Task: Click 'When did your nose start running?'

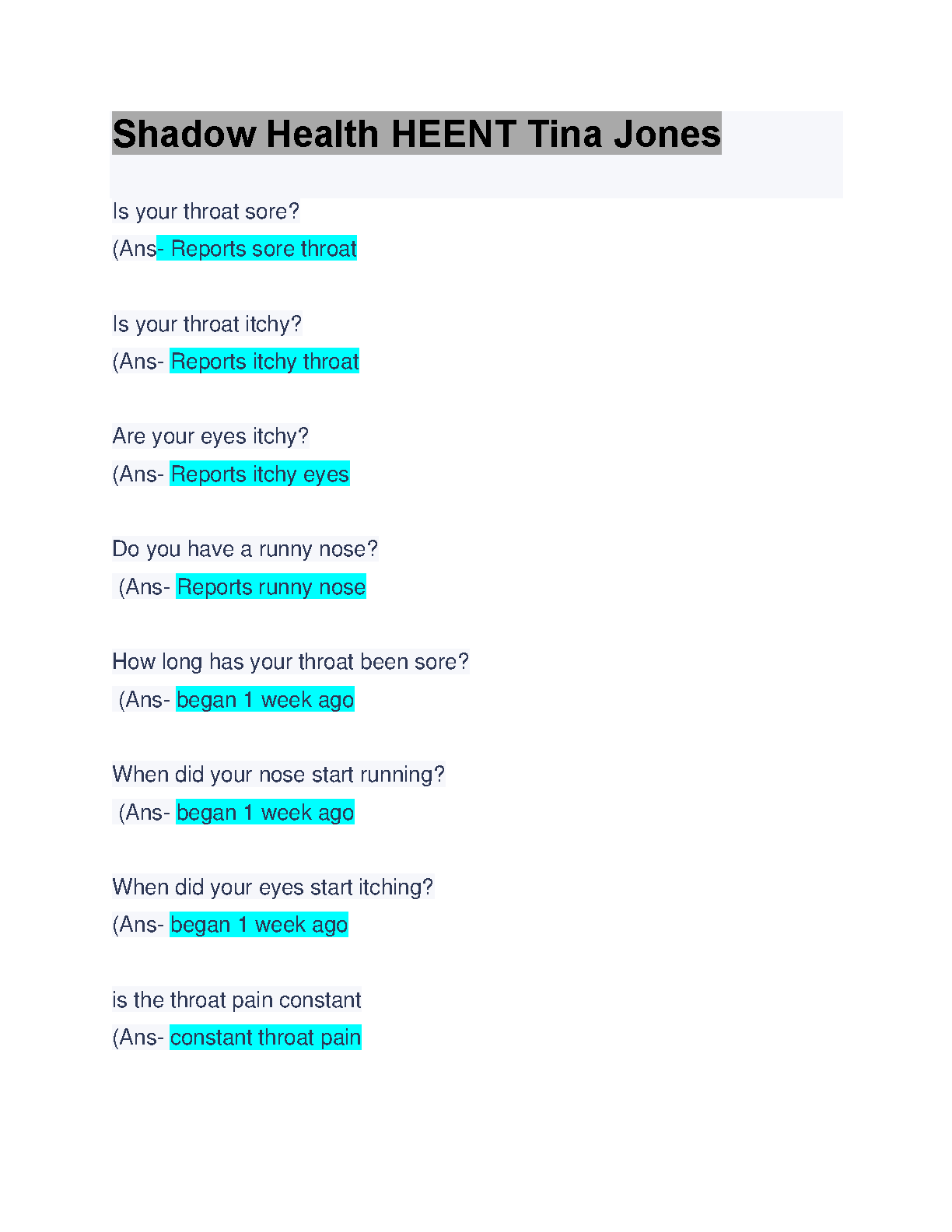Action: click(278, 775)
